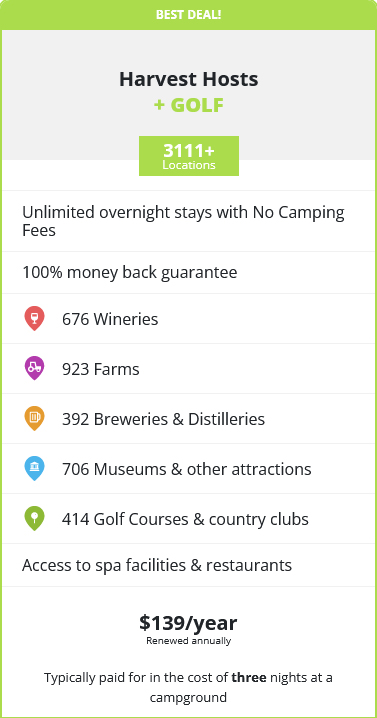
Task: Click the Renewed annually note
Action: (x=189, y=641)
